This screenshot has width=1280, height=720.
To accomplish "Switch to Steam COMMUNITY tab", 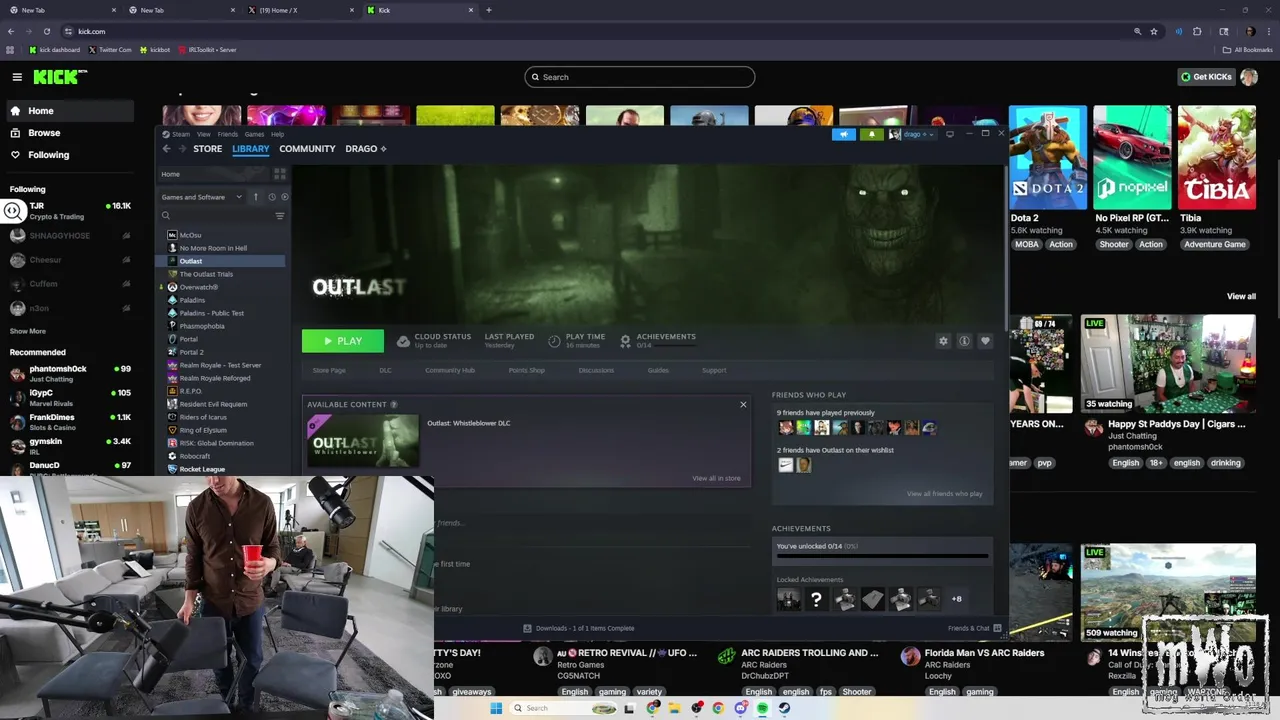I will [x=307, y=149].
